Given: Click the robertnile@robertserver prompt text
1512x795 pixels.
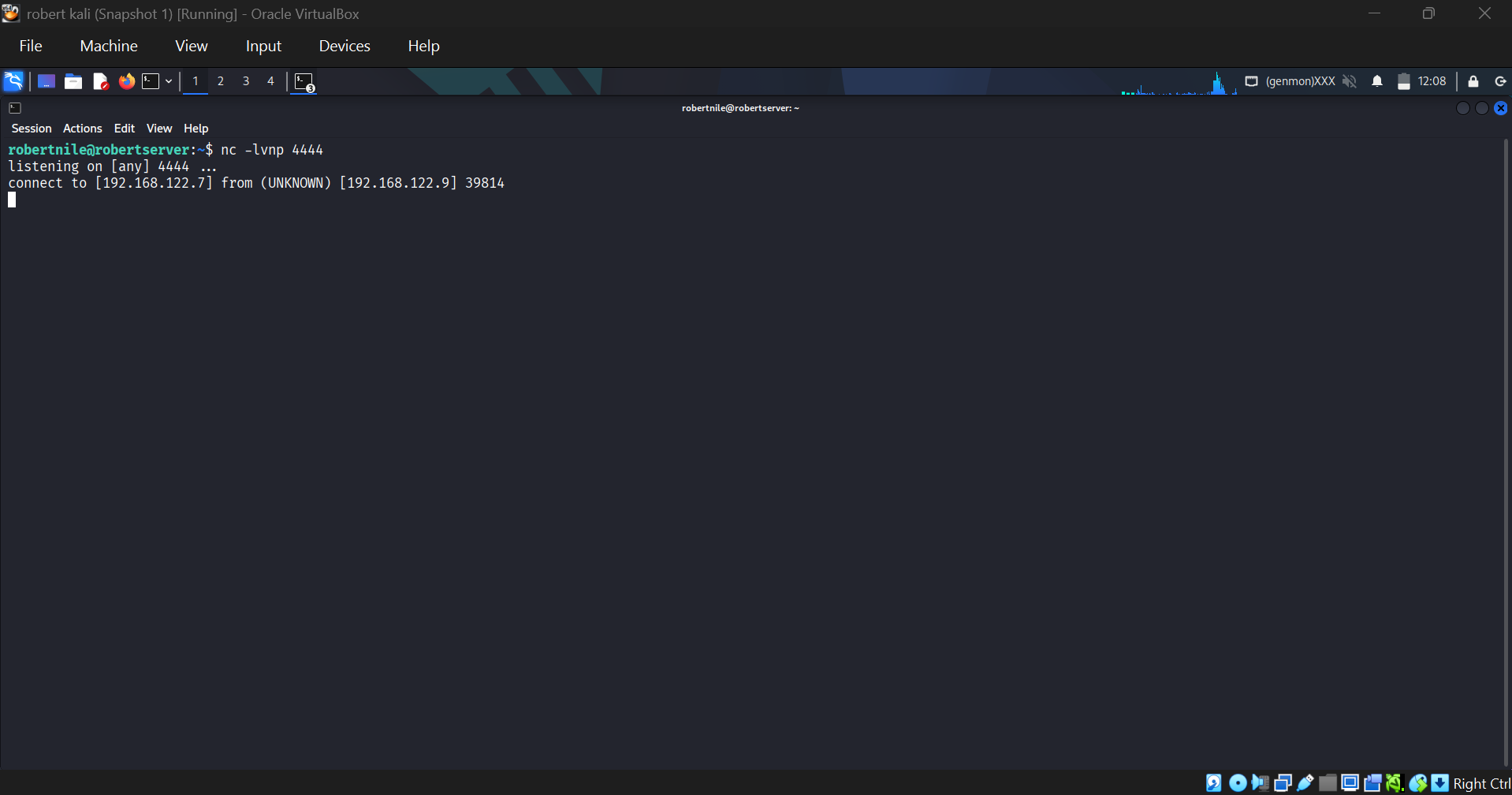Looking at the screenshot, I should click(99, 150).
